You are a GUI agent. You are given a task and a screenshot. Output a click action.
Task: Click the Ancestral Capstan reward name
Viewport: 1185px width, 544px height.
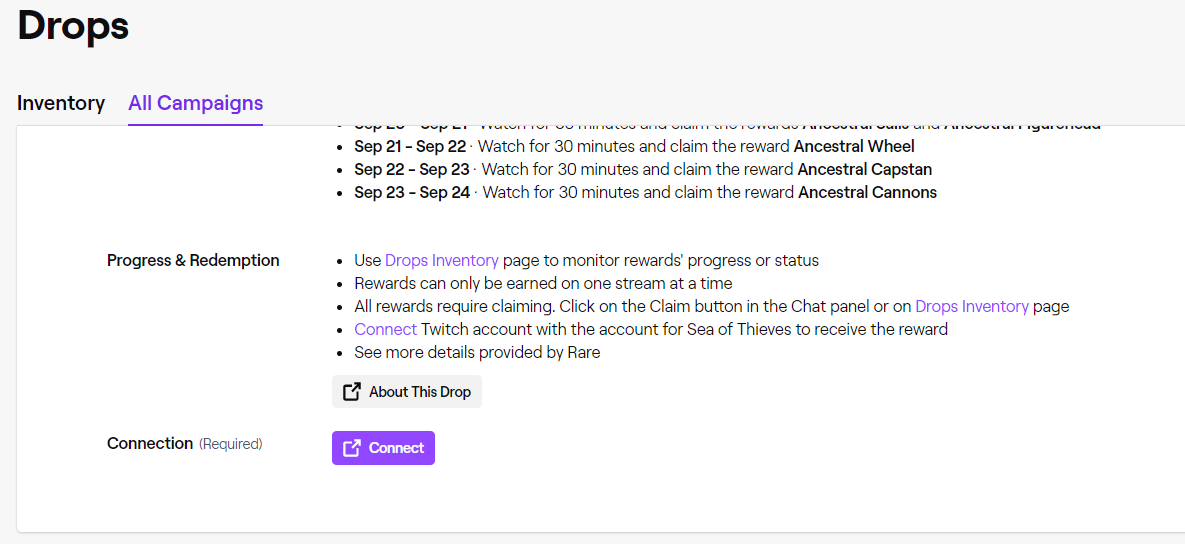click(x=864, y=169)
